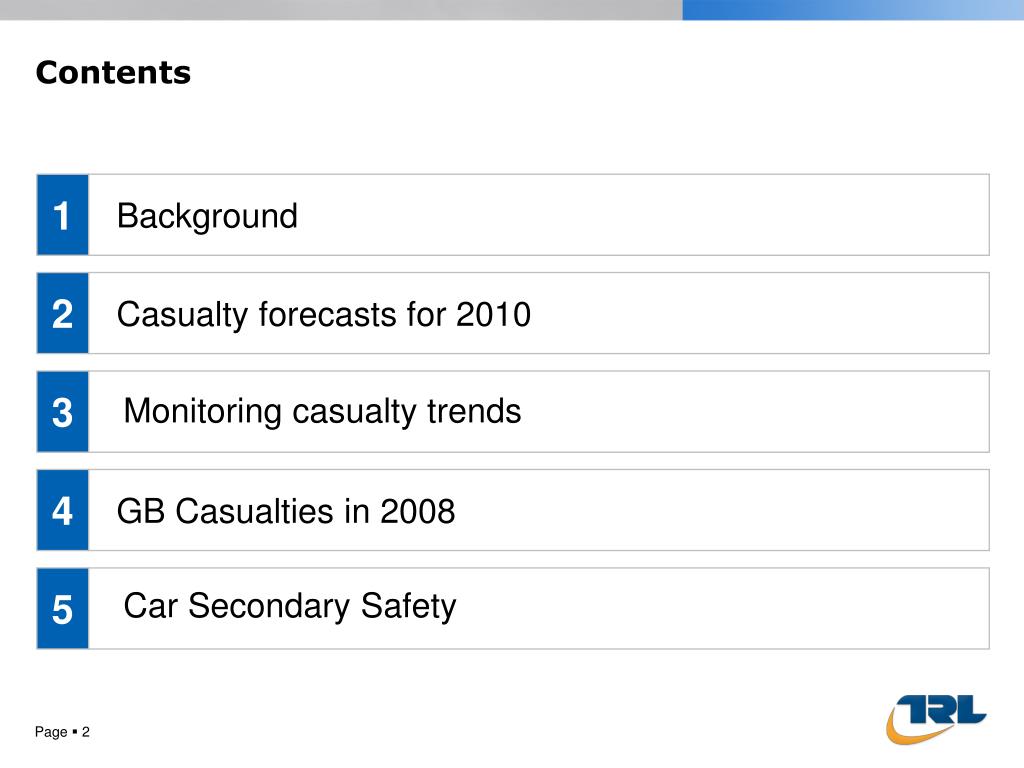Open Car Secondary Safety text

coord(290,607)
